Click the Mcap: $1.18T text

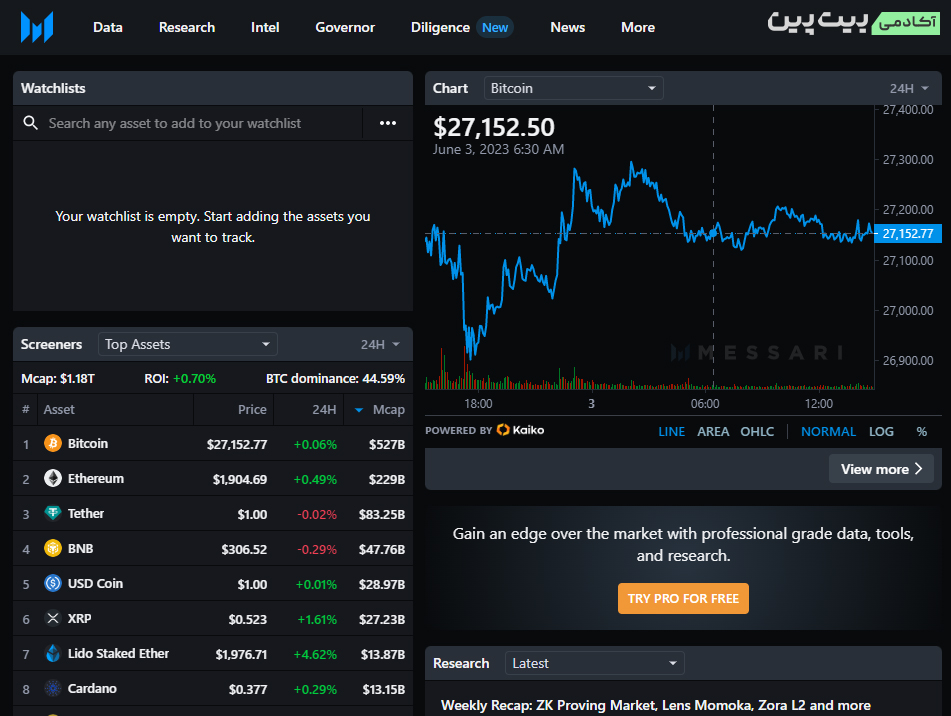tap(58, 378)
